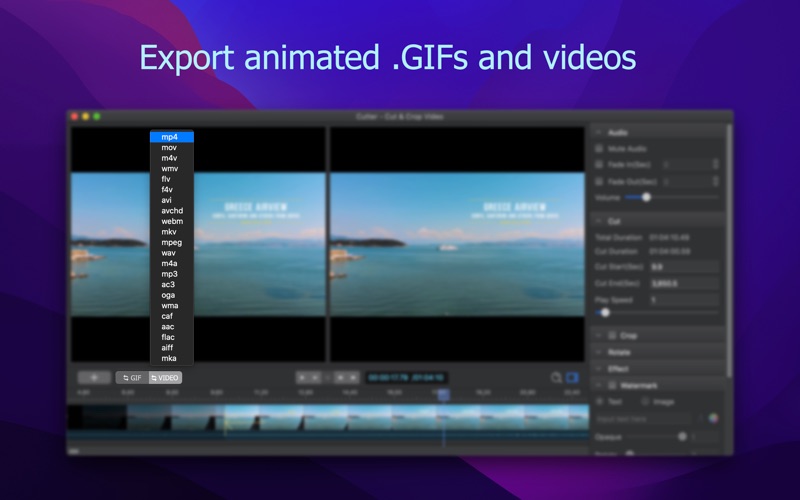Viewport: 800px width, 500px height.
Task: Choose flac audio format
Action: (x=172, y=337)
